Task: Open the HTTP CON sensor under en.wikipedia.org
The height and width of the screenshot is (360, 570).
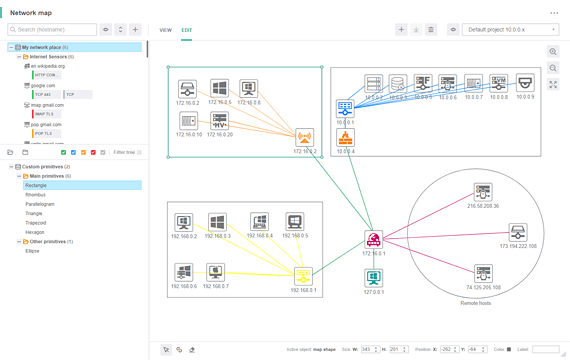Action: 47,75
